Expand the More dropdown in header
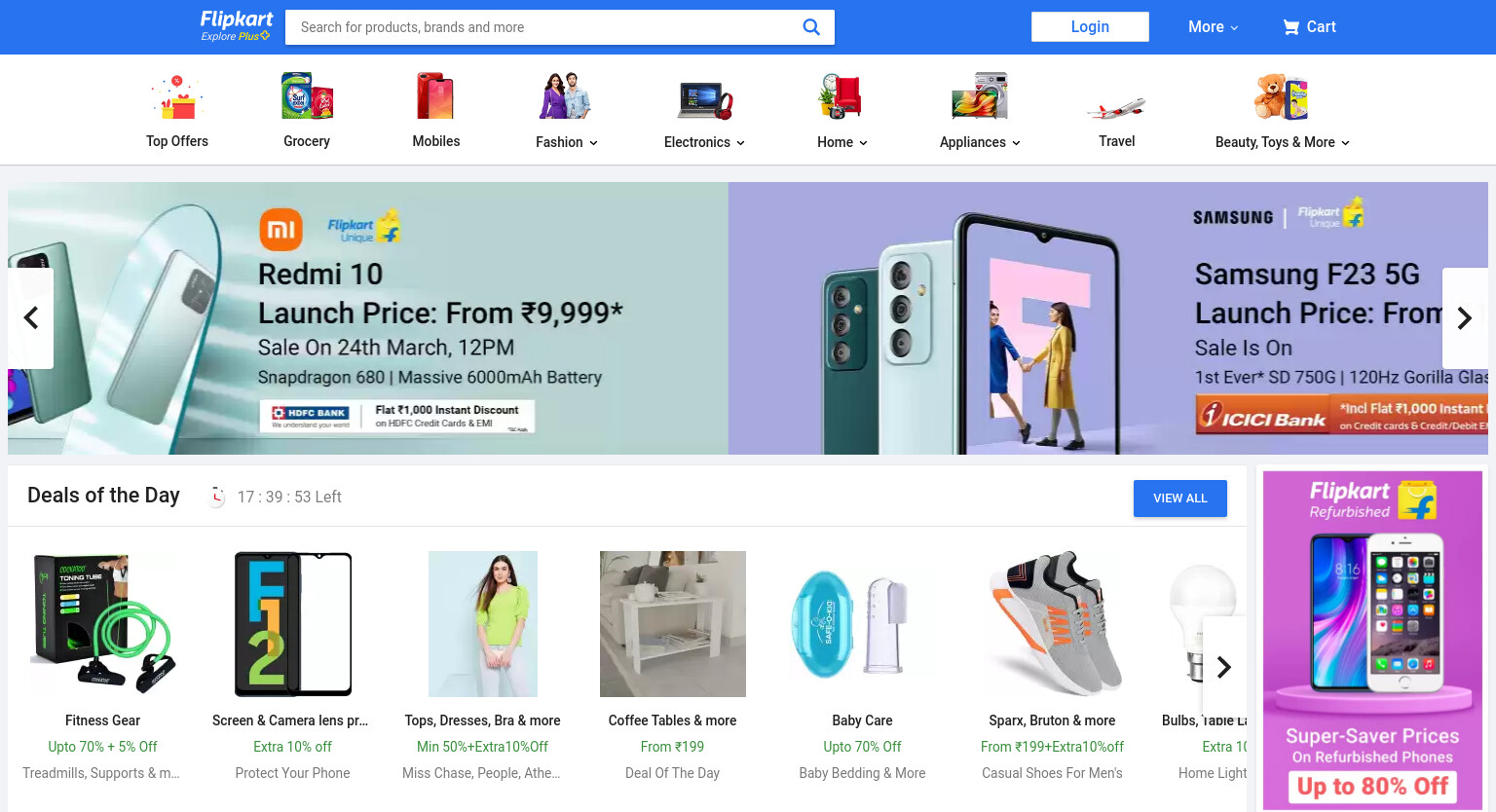Viewport: 1496px width, 812px height. pyautogui.click(x=1213, y=27)
